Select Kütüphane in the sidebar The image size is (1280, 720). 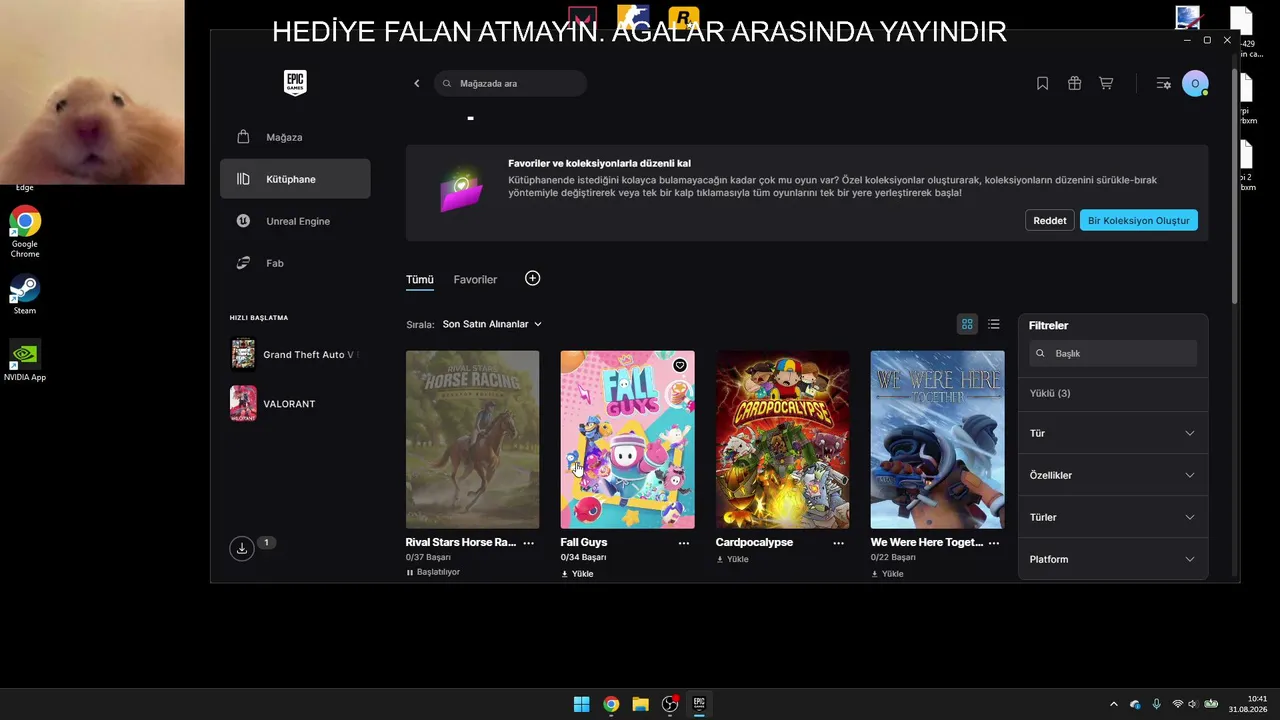295,179
